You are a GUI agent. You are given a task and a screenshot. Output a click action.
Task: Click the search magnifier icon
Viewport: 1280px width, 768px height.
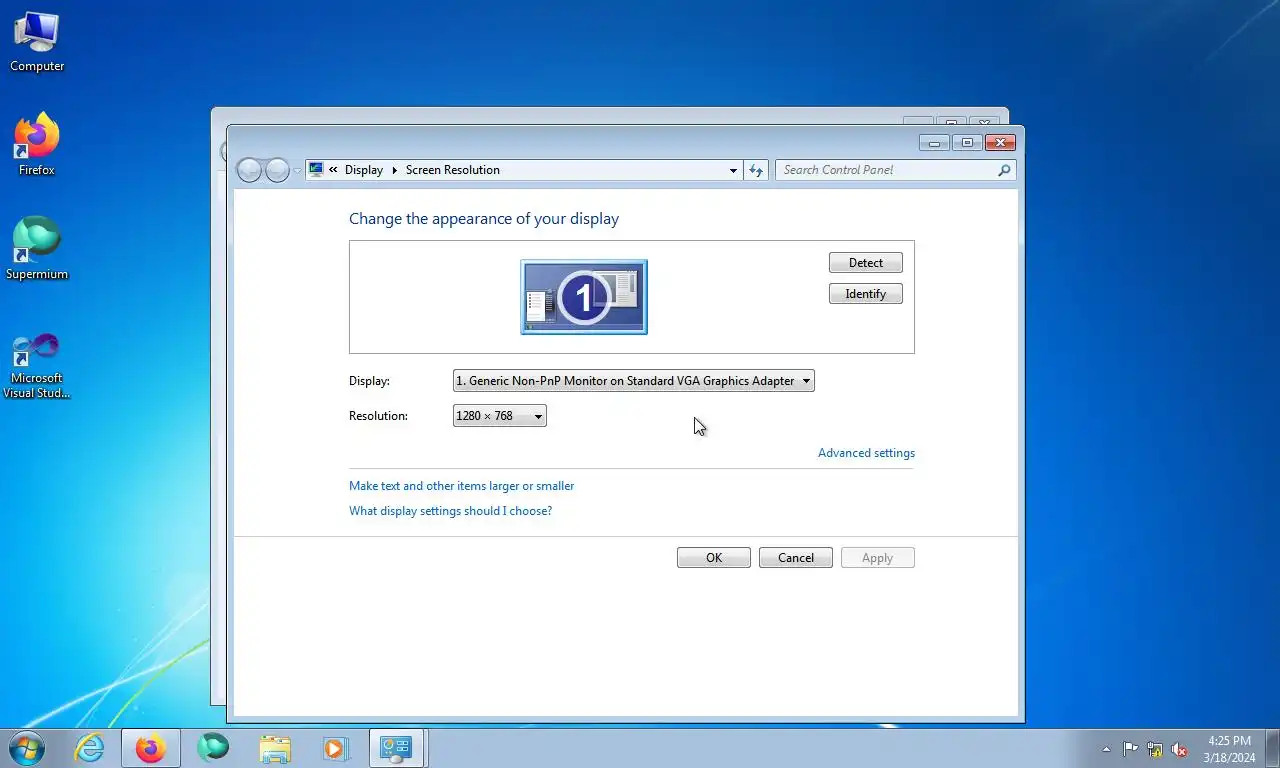(x=1005, y=171)
